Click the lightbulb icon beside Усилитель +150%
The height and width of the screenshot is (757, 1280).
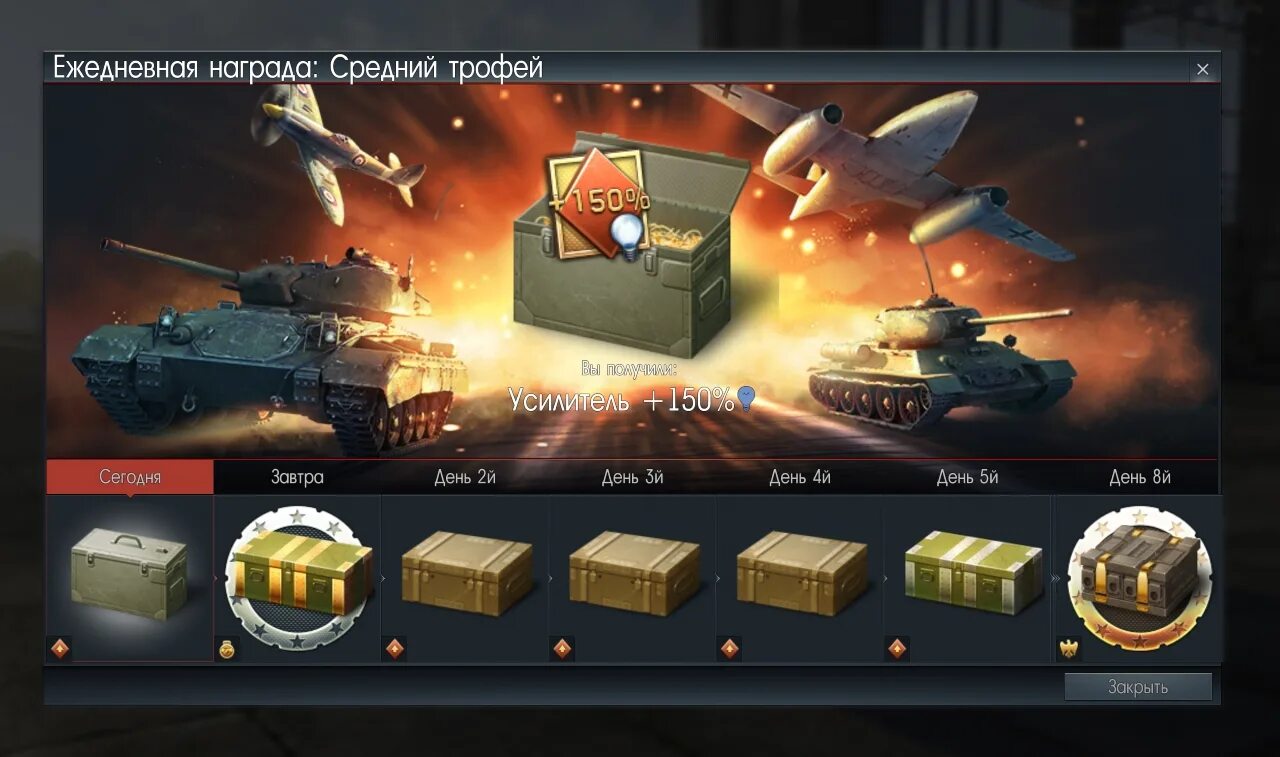746,400
